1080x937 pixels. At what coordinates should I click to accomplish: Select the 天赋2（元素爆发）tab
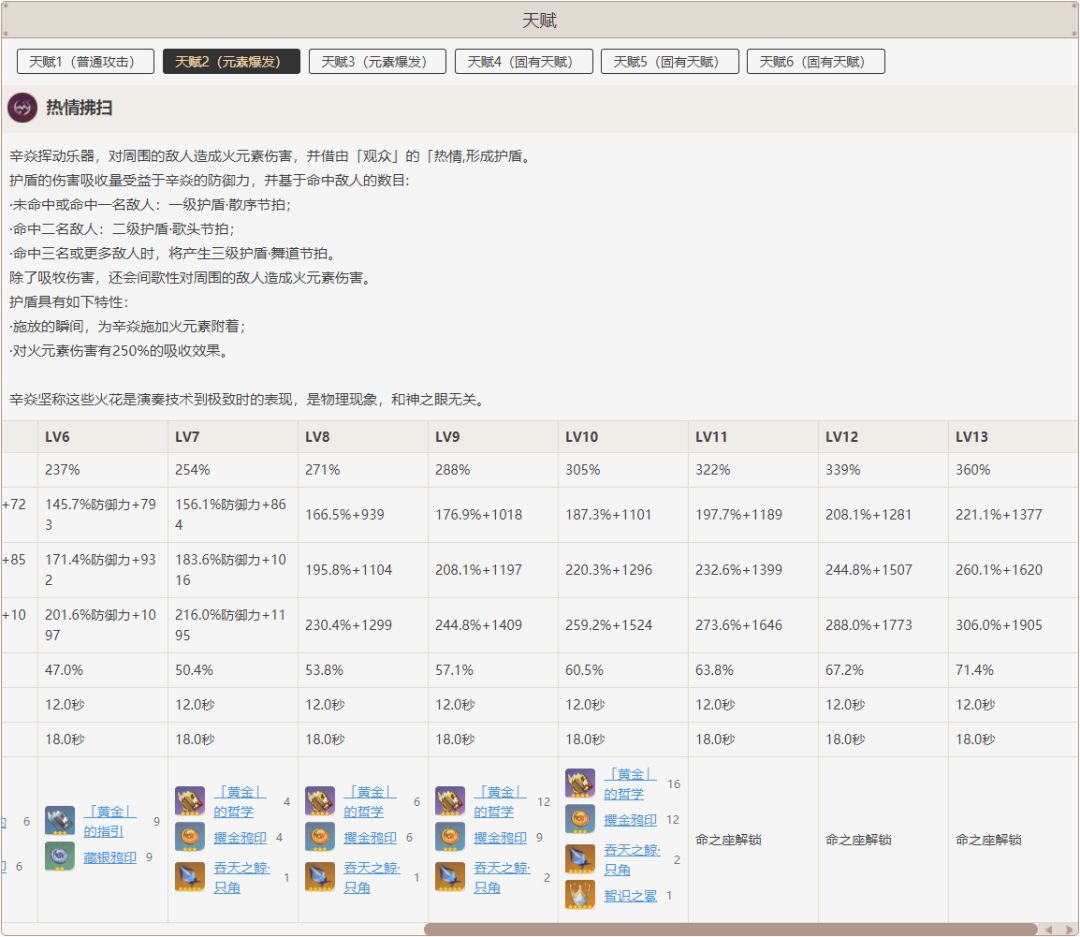click(x=231, y=61)
